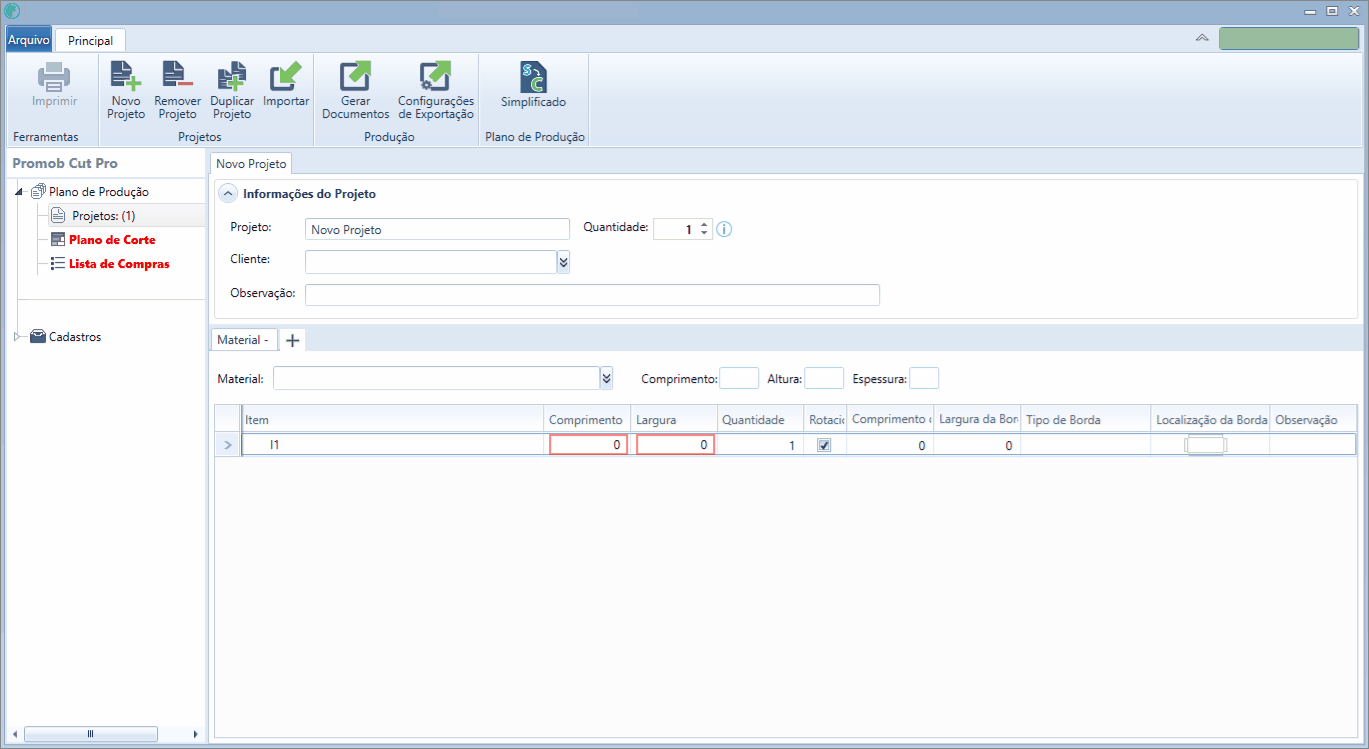Click the Quantidade column header
The image size is (1369, 749).
[760, 420]
